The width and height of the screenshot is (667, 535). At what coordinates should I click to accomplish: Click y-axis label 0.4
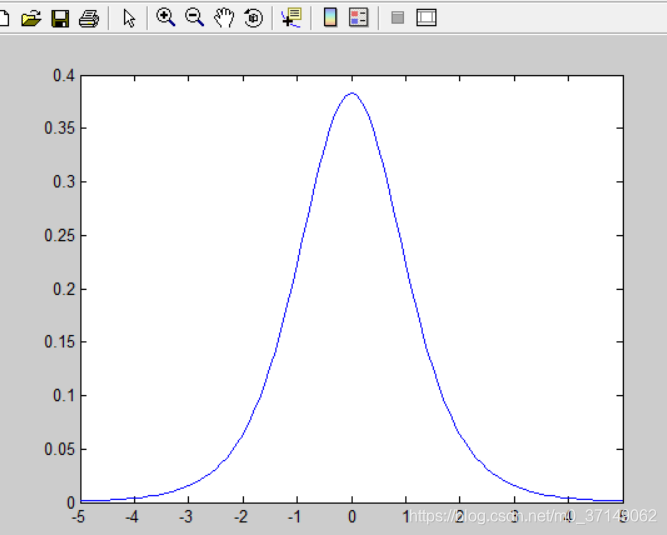pos(64,76)
